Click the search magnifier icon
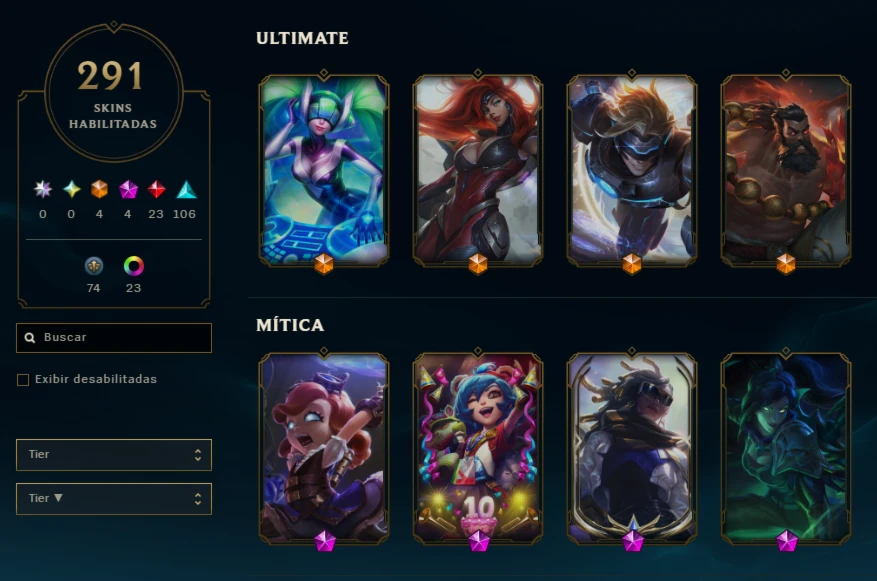Screen dimensions: 877x581 30,338
